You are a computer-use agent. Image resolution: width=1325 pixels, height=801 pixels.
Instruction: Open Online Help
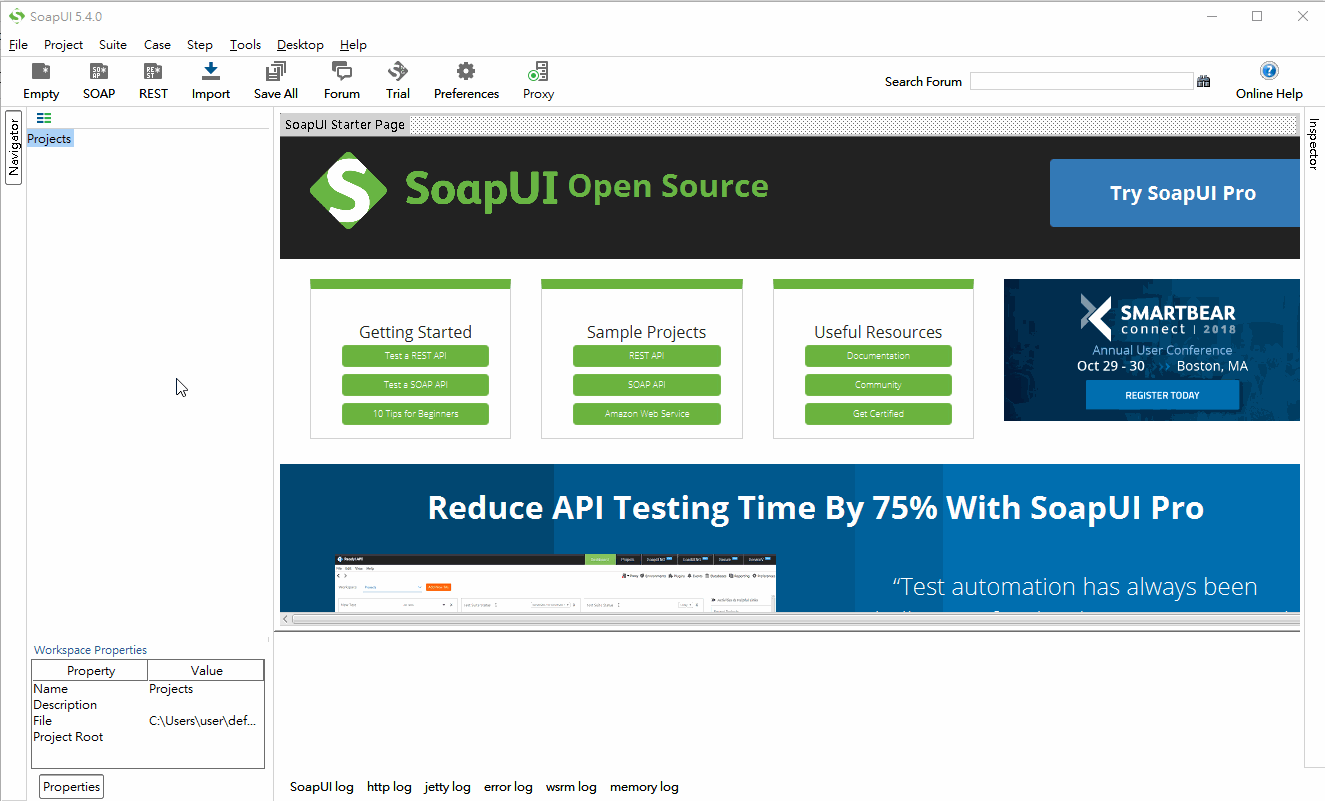coord(1268,80)
